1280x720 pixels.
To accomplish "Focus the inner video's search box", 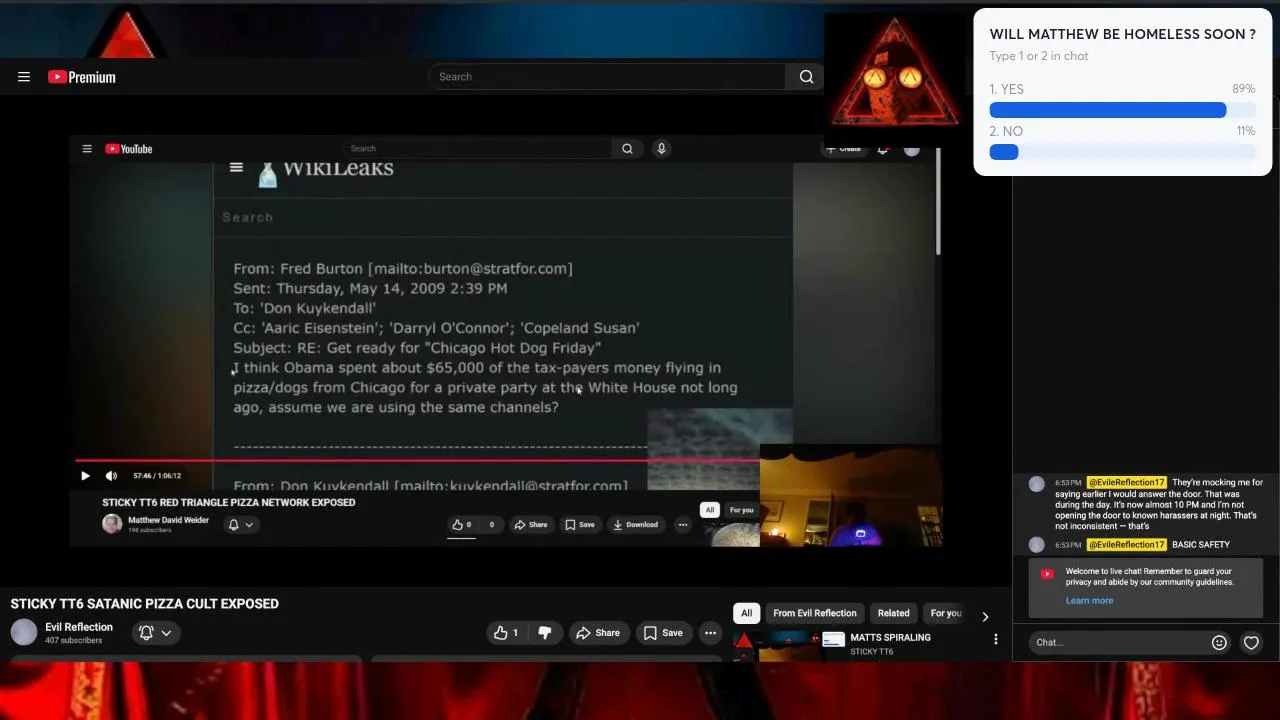I will tap(476, 149).
